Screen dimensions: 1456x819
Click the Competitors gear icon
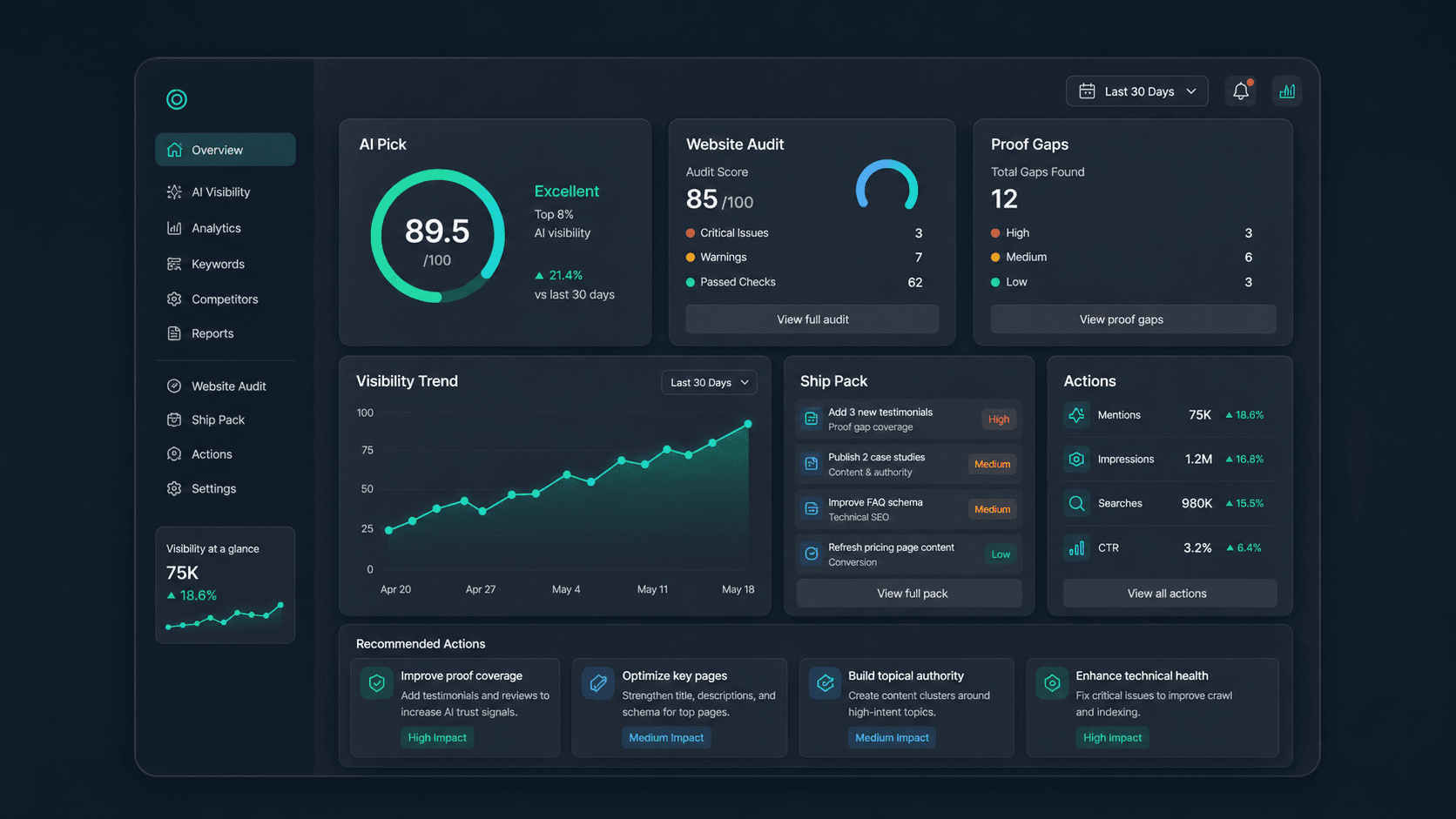coord(174,299)
